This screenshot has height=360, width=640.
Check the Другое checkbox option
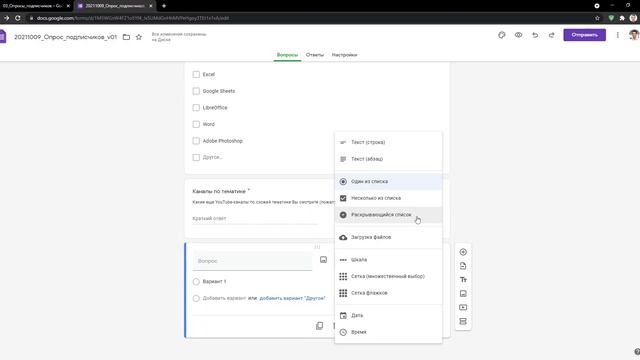point(196,158)
